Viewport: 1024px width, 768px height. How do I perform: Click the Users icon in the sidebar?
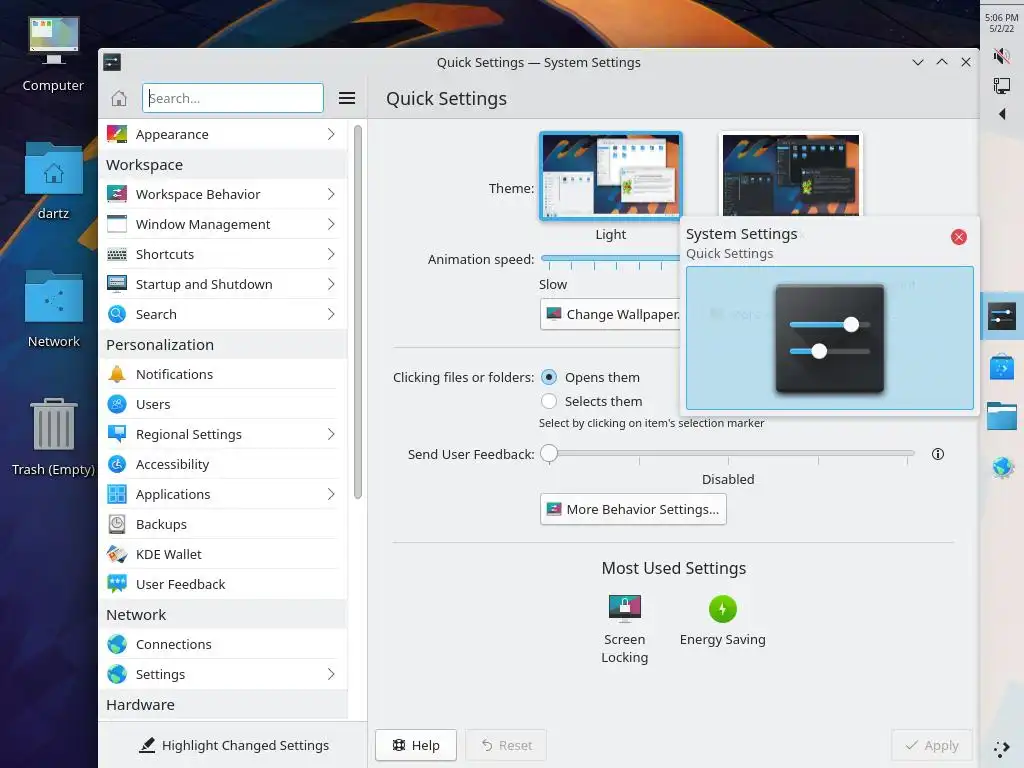(x=117, y=404)
